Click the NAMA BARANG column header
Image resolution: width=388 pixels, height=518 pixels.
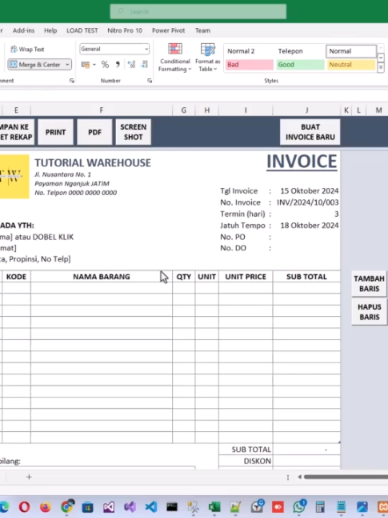(x=101, y=277)
